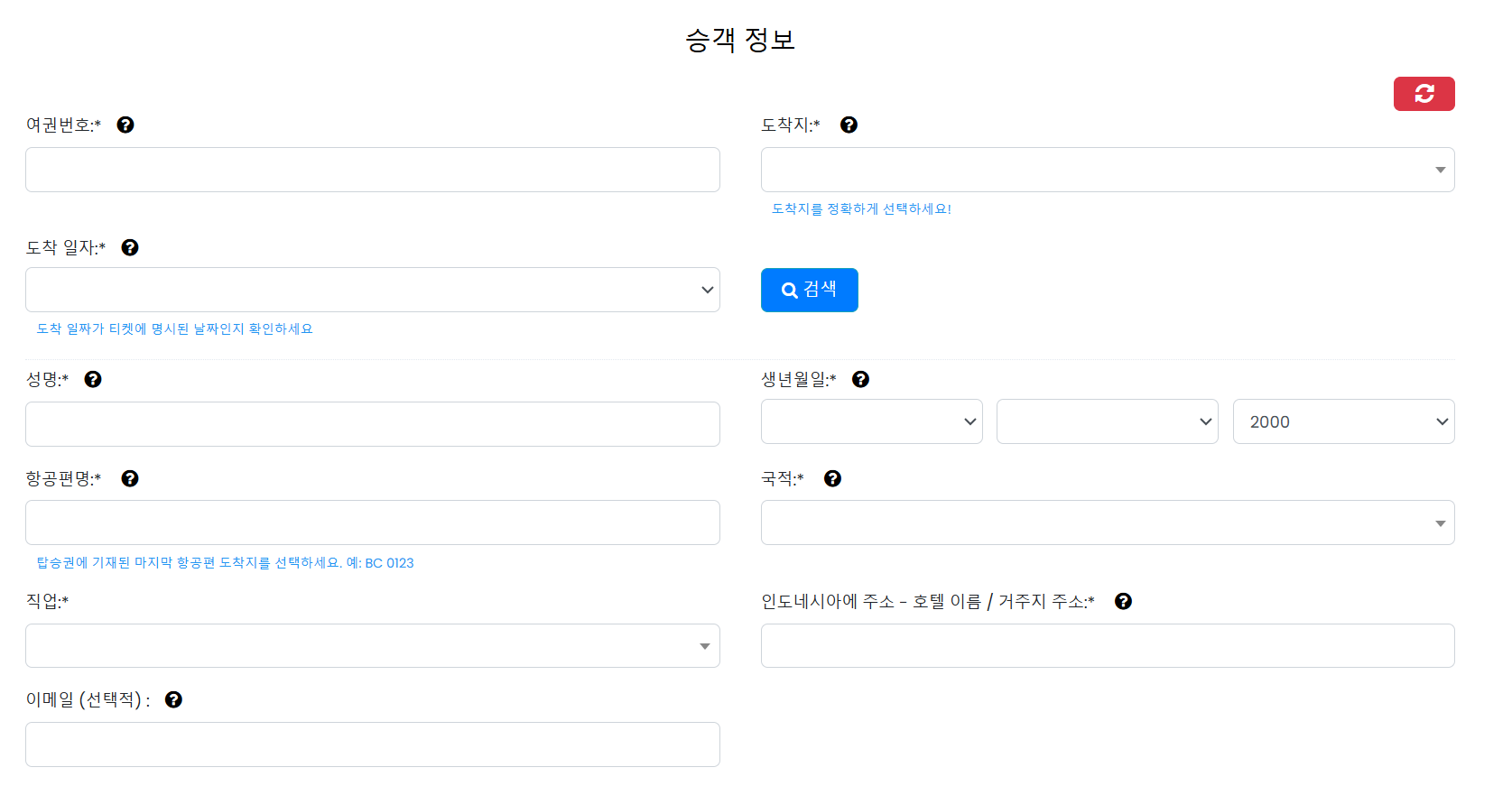1512x786 pixels.
Task: Open the help tooltip for 도착지
Action: 849,125
